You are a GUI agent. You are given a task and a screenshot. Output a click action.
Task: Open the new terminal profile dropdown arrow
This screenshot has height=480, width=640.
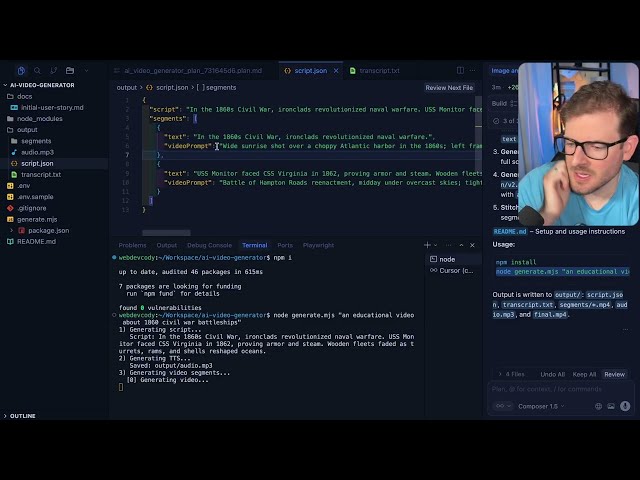click(x=436, y=245)
